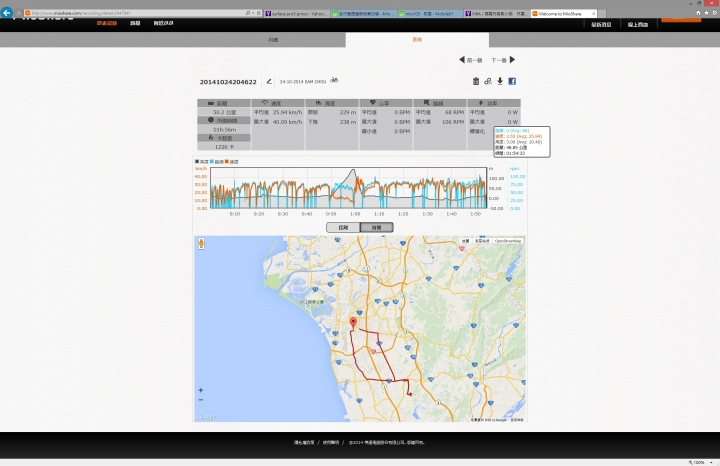This screenshot has height=466, width=720.
Task: Click the altitude mountain icon in stats header
Action: pos(318,103)
